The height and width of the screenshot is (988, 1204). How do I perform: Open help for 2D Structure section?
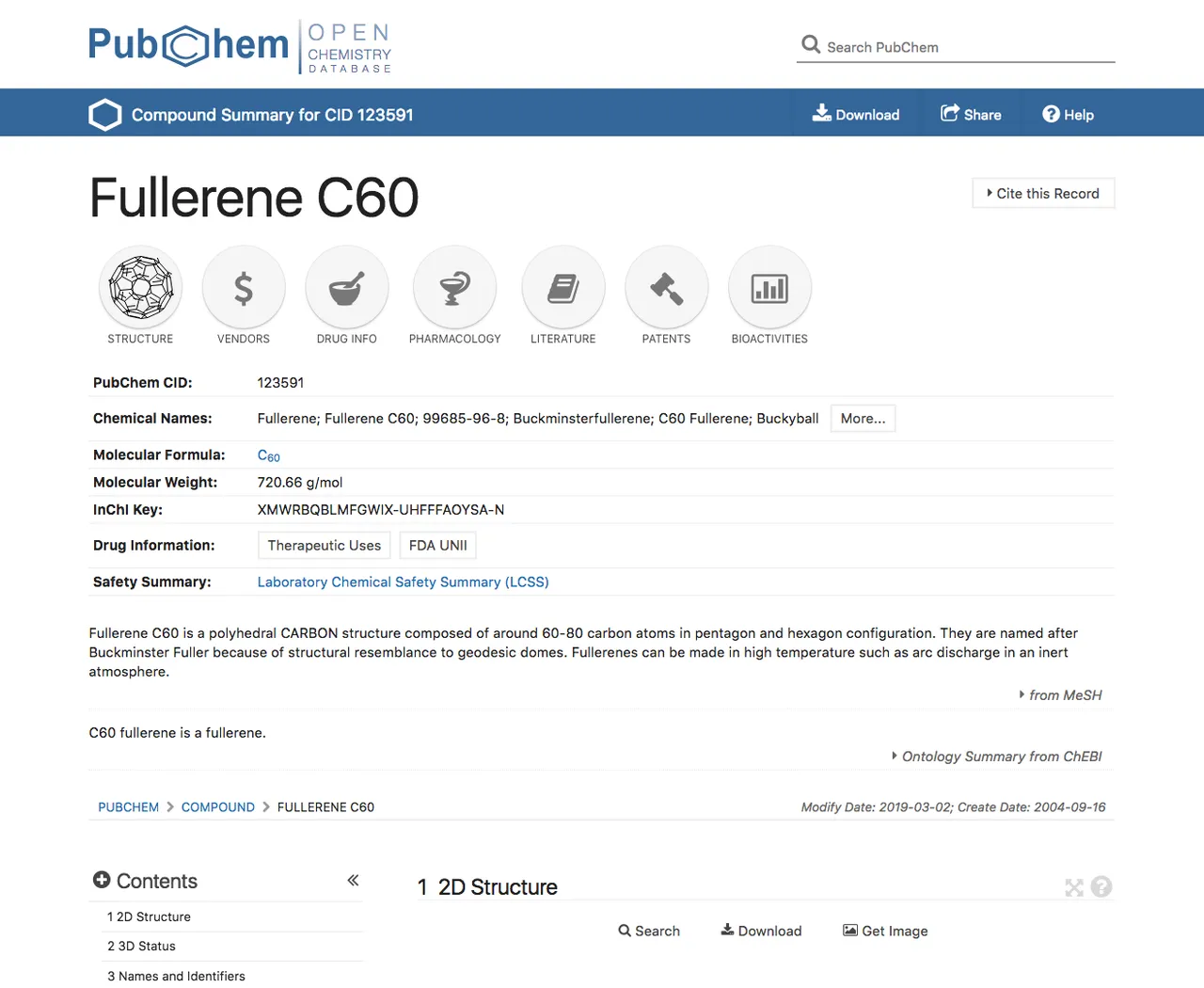click(1101, 886)
